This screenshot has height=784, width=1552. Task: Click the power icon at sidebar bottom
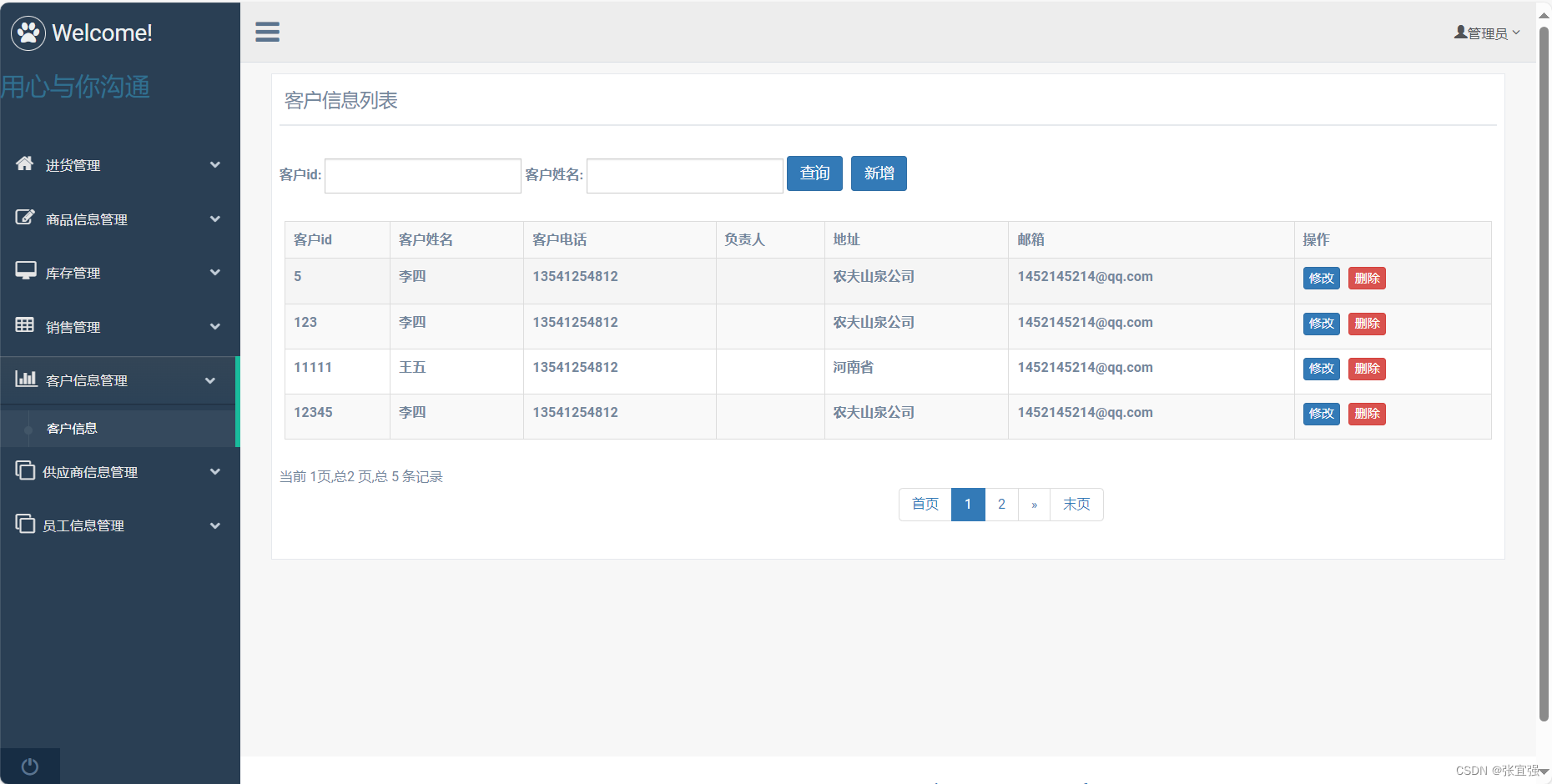tap(30, 766)
